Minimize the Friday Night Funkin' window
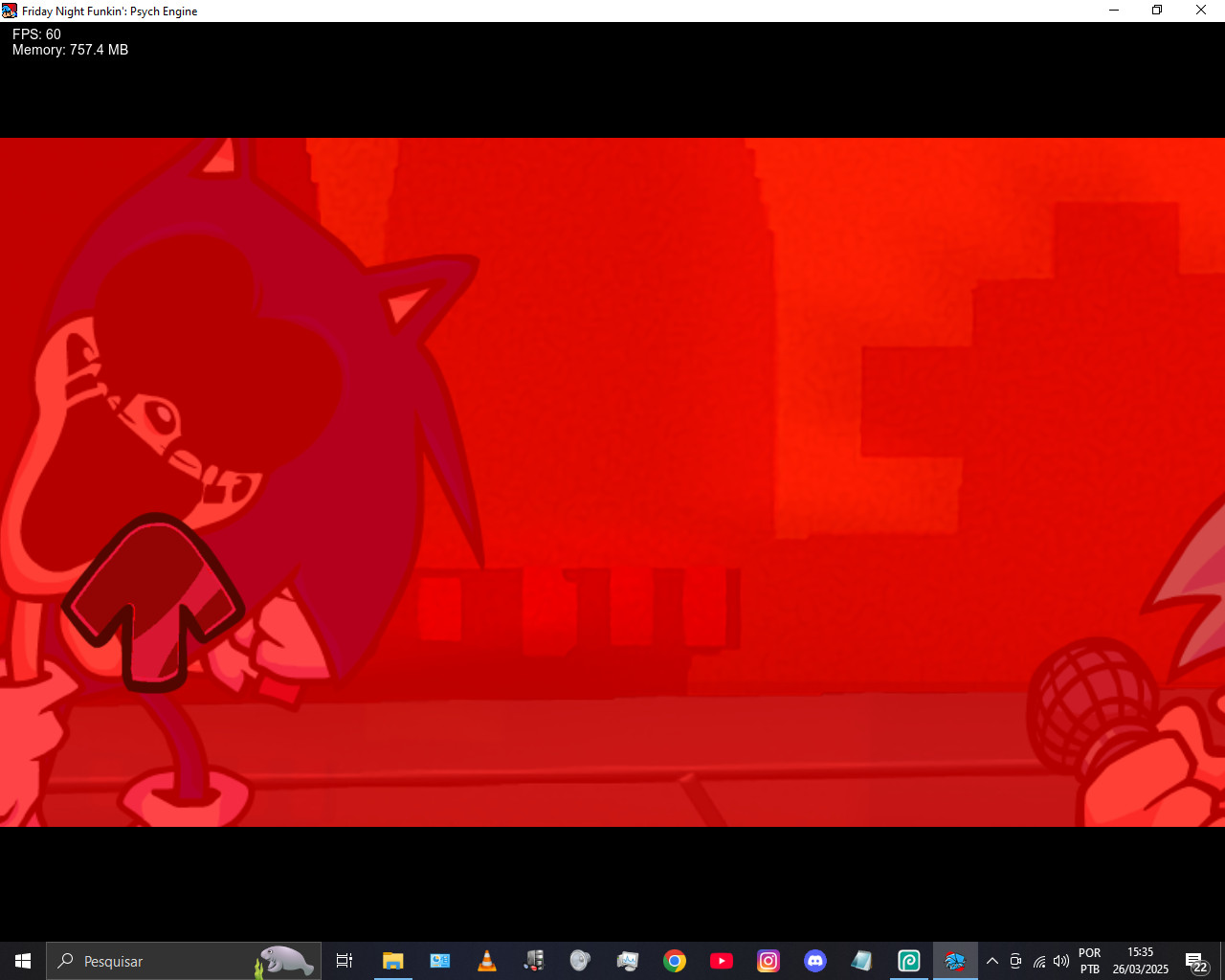1225x980 pixels. click(x=1114, y=11)
